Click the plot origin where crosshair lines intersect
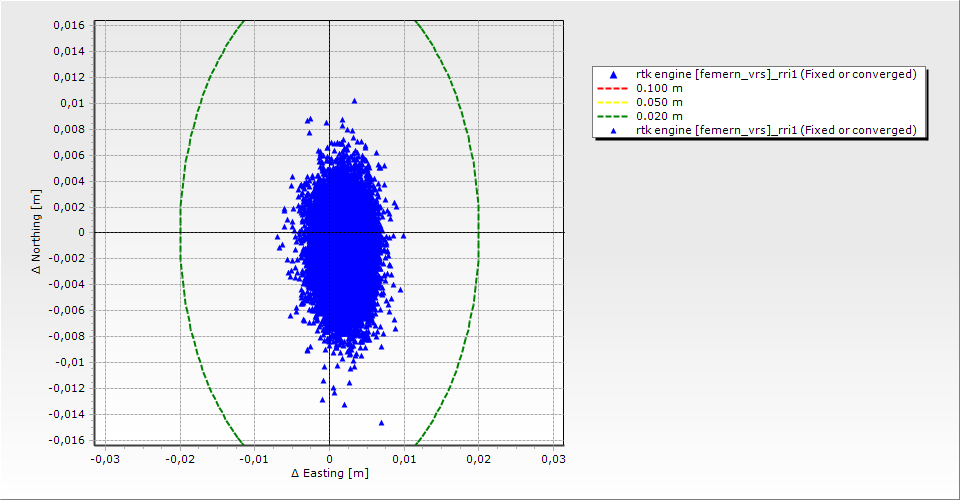This screenshot has width=960, height=500. tap(329, 232)
